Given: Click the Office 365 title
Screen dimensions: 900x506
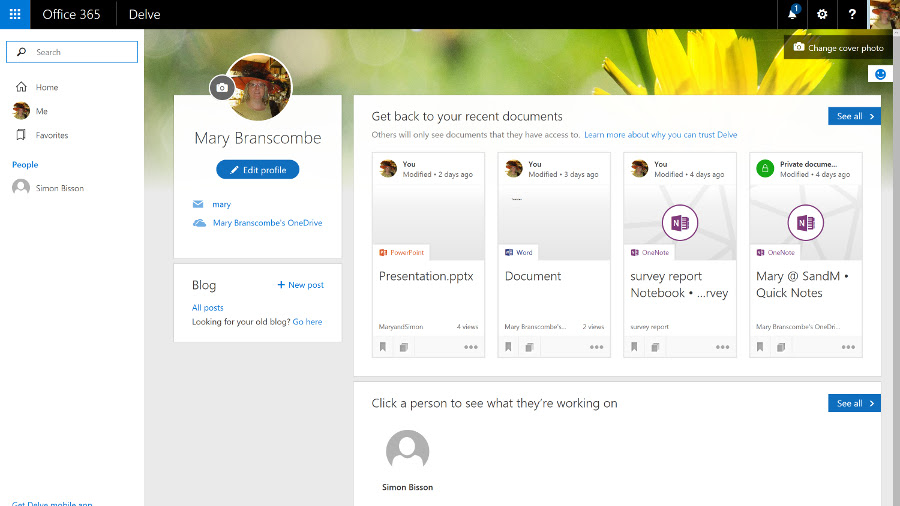Looking at the screenshot, I should tap(71, 14).
